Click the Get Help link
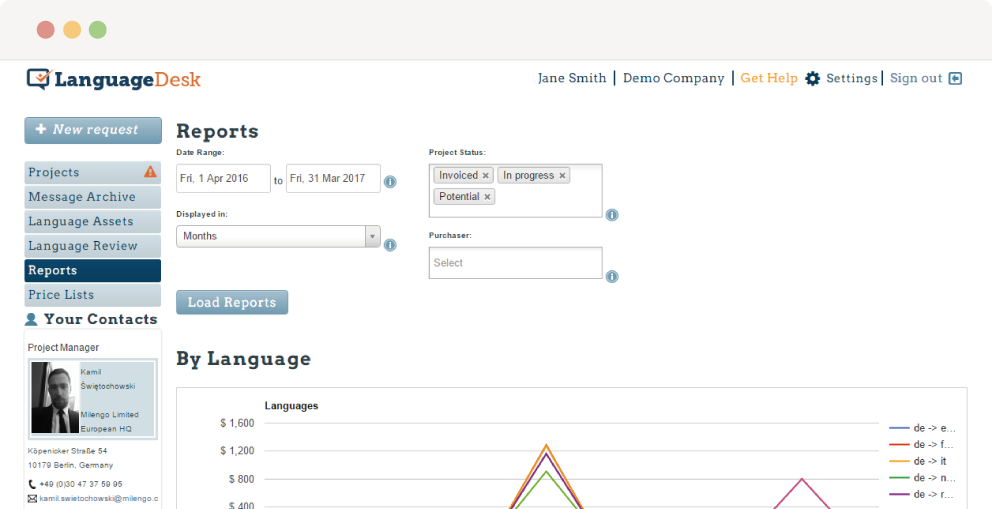This screenshot has height=509, width=992. pyautogui.click(x=769, y=78)
